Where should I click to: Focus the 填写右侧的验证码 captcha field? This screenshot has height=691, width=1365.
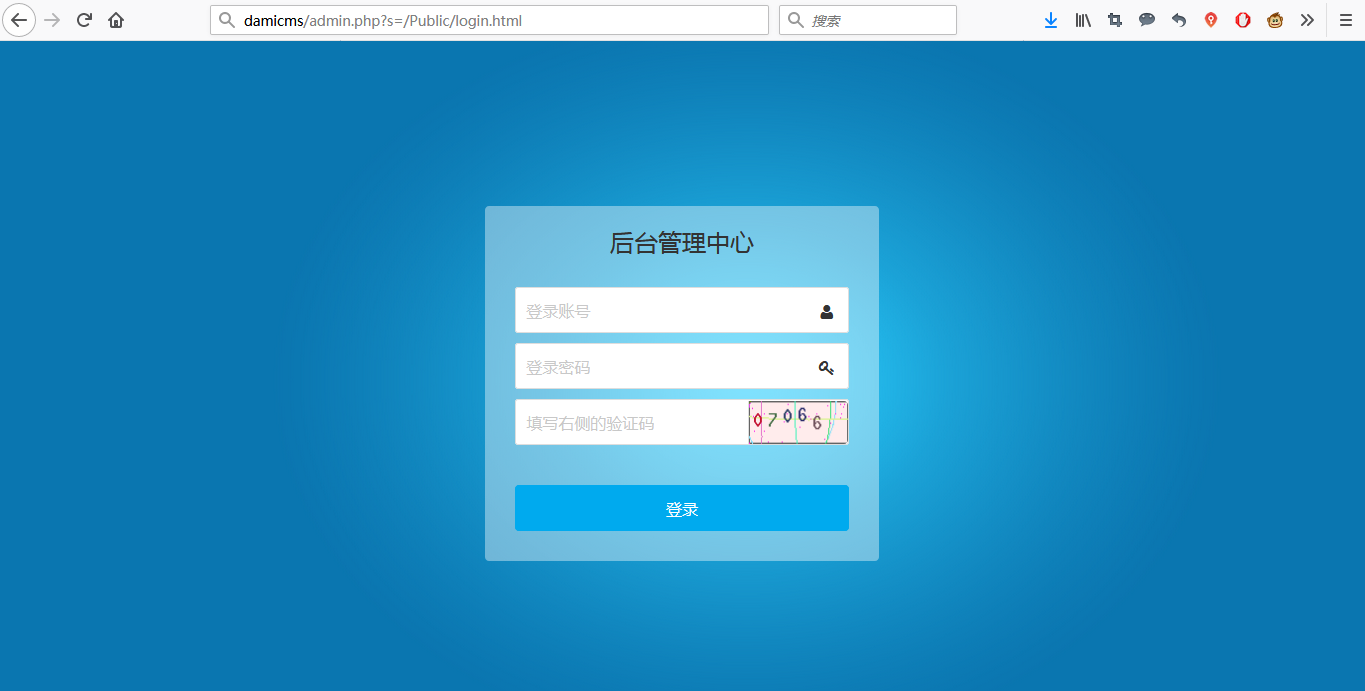coord(632,422)
